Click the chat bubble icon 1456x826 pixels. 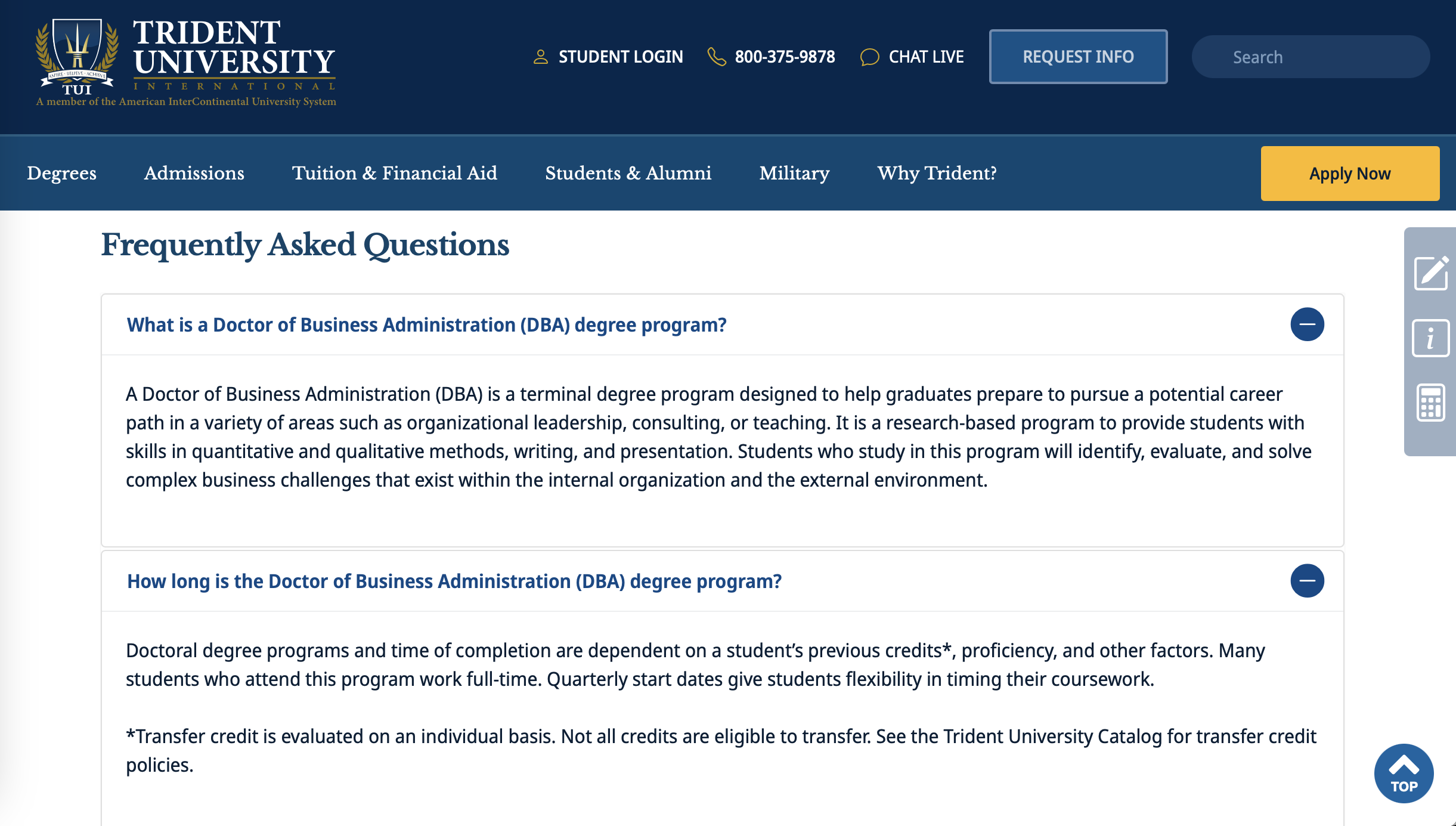(x=870, y=57)
